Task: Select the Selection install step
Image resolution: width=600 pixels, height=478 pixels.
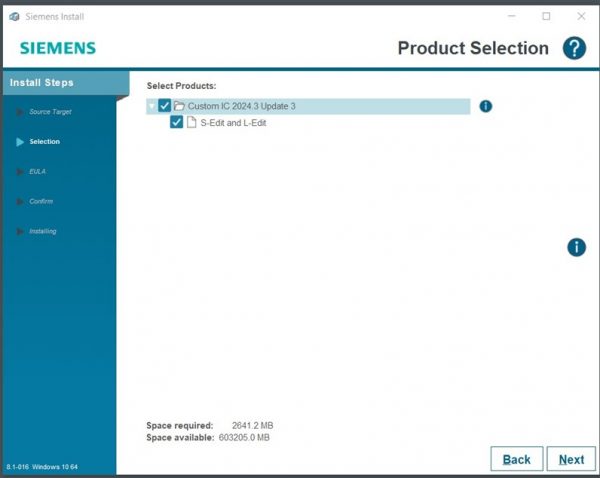Action: tap(44, 142)
